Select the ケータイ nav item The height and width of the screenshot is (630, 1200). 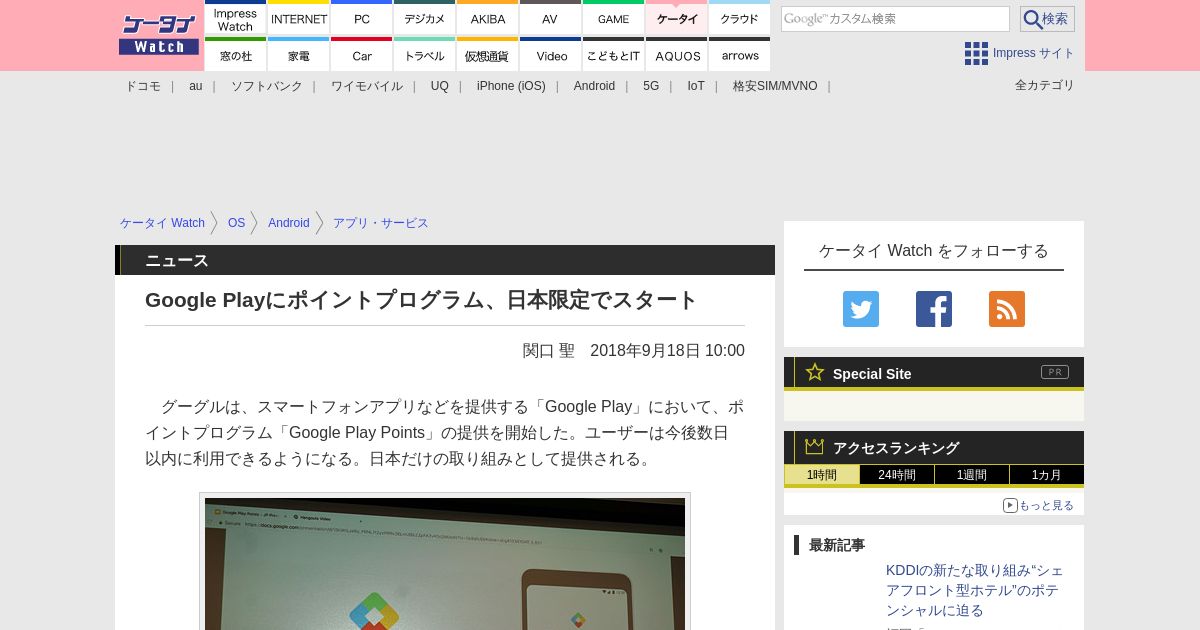coord(677,18)
